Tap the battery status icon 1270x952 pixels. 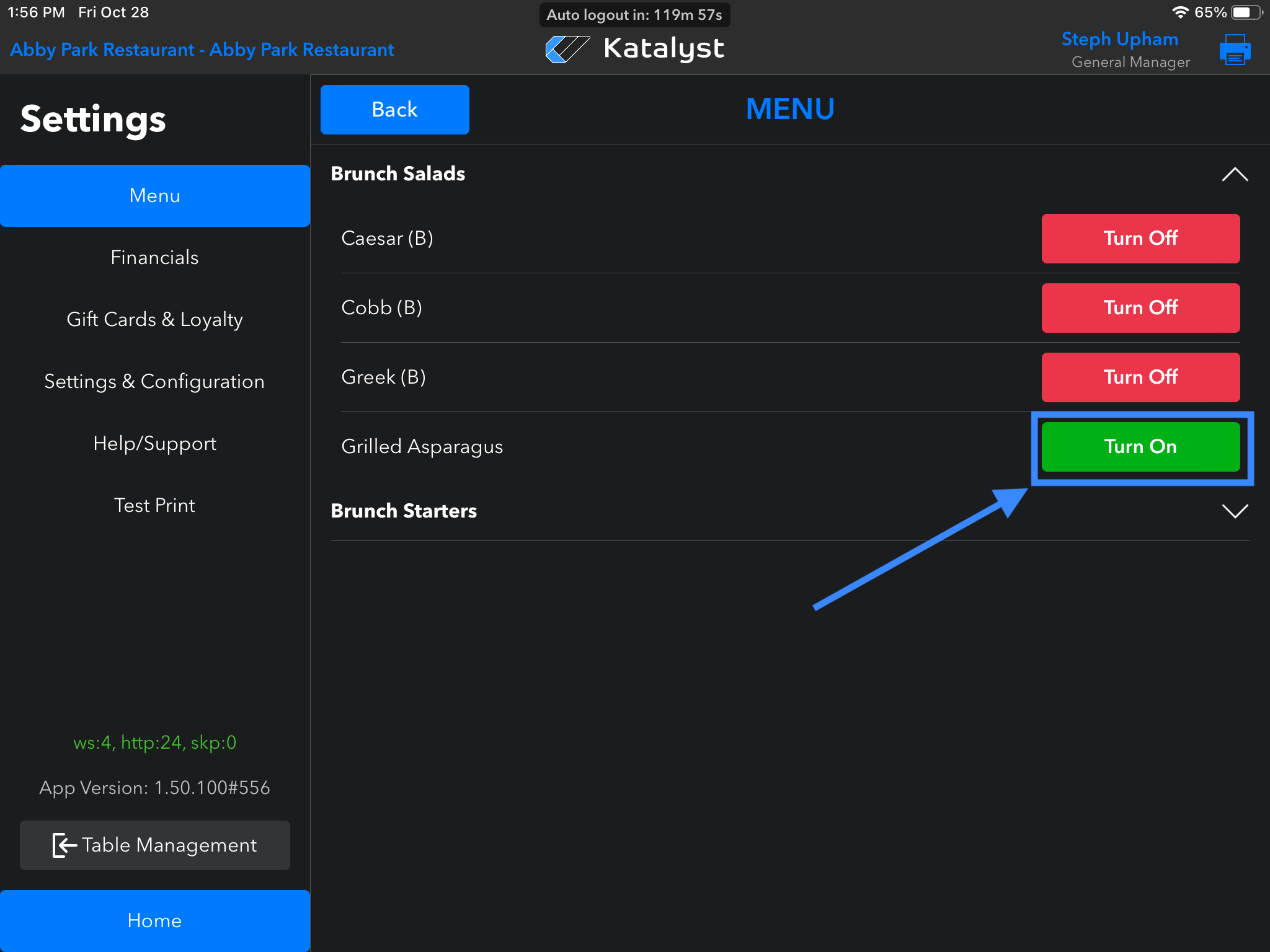click(1246, 12)
